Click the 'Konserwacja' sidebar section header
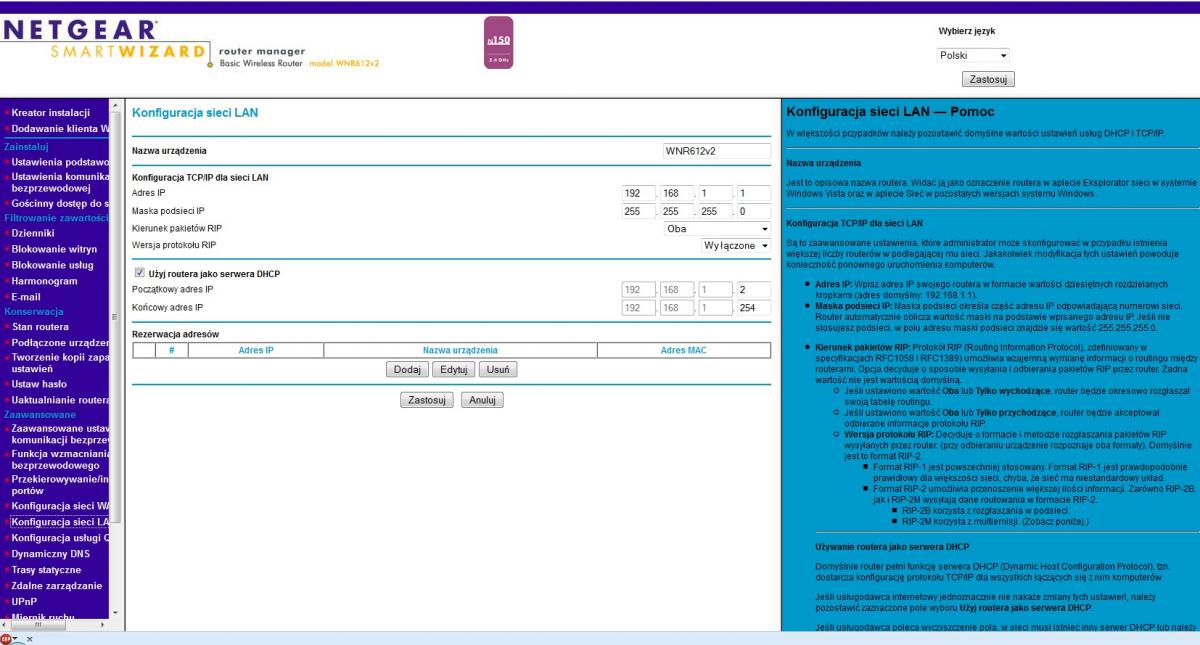Viewport: 1200px width, 645px height. pyautogui.click(x=32, y=310)
